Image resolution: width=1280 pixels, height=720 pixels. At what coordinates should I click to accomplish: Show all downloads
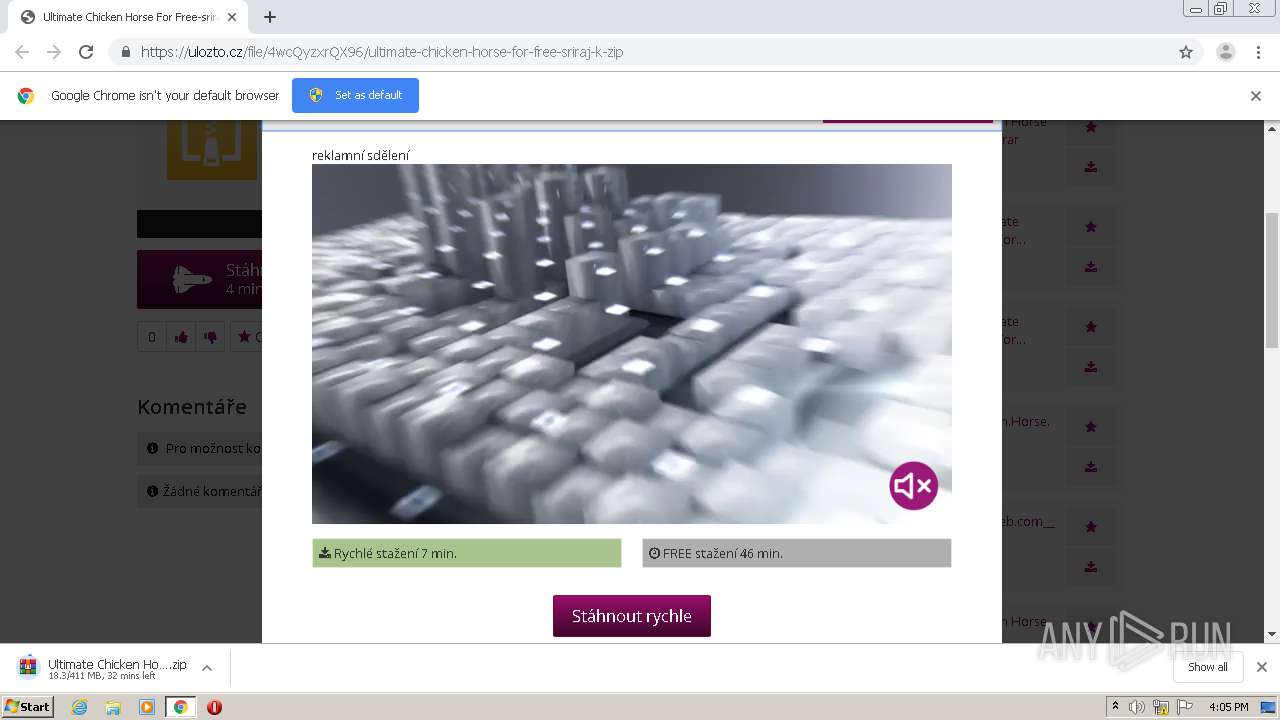1208,667
